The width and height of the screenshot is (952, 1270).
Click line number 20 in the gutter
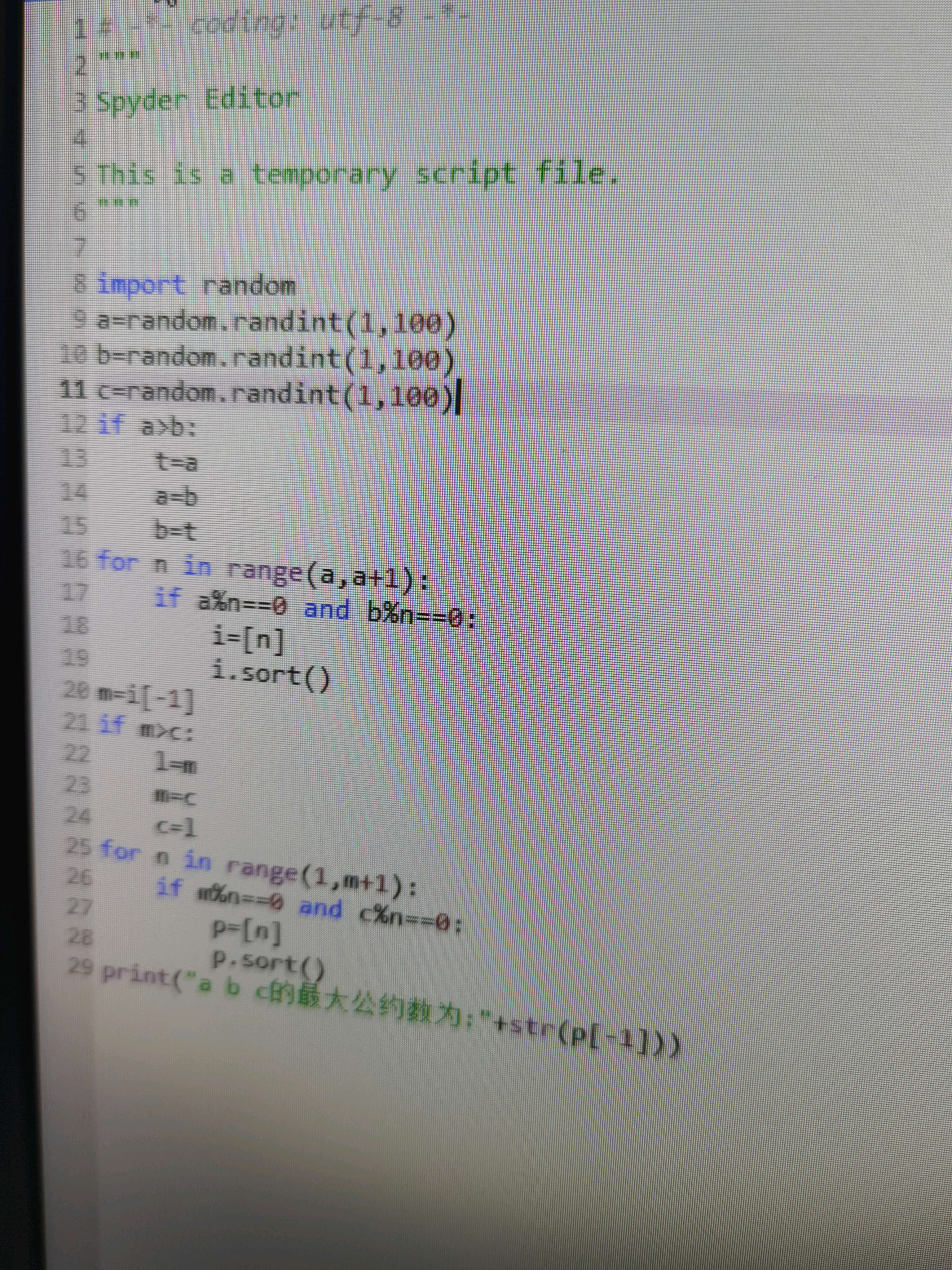coord(76,690)
